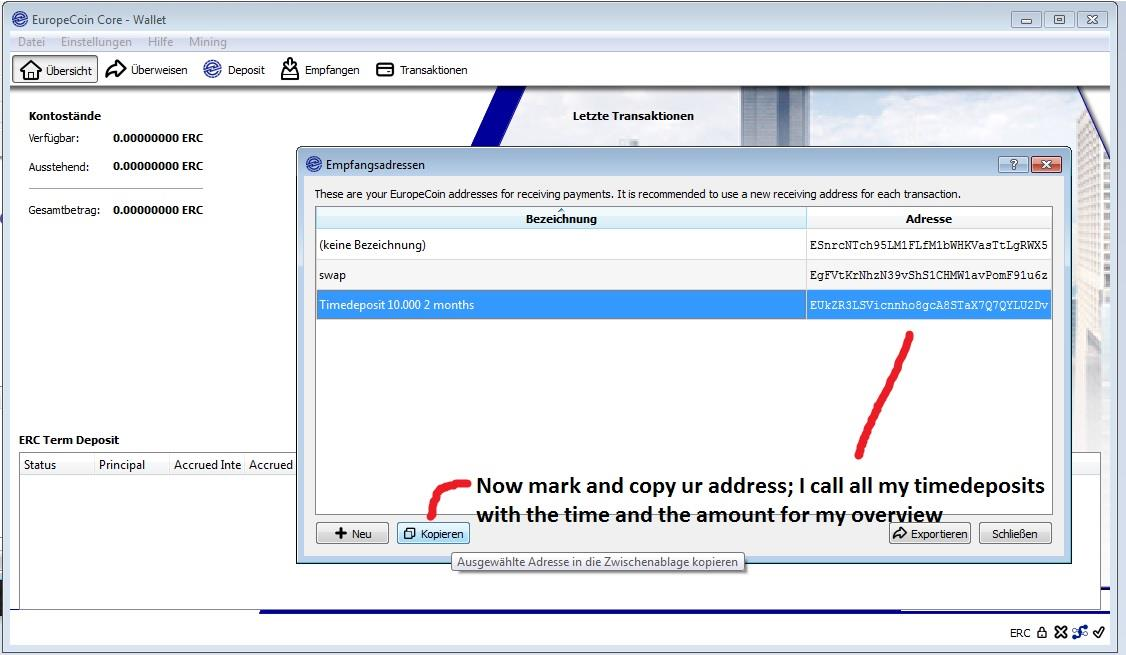Sort by the Adresse column header

[929, 218]
